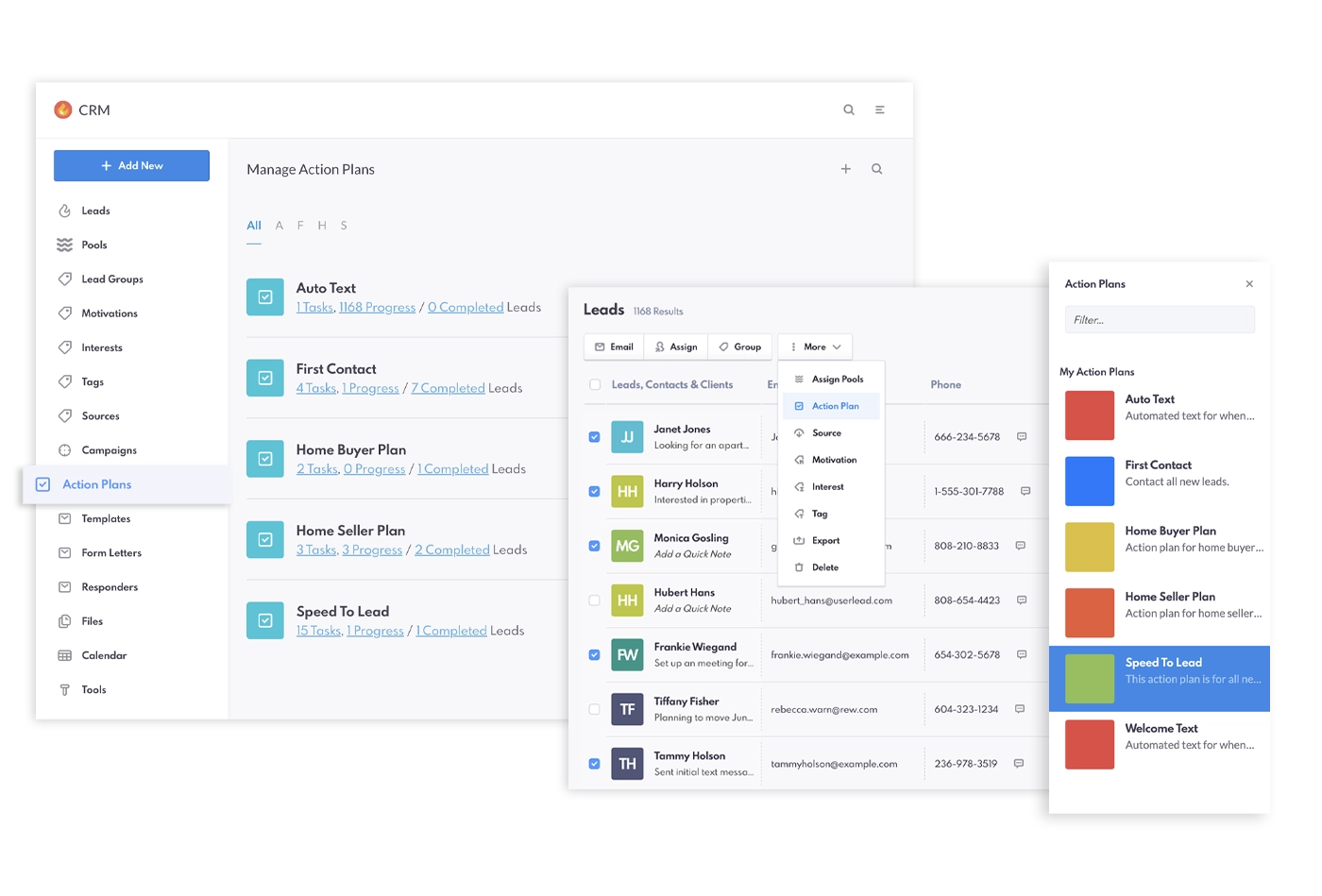Click the Files icon in sidebar

click(x=64, y=621)
